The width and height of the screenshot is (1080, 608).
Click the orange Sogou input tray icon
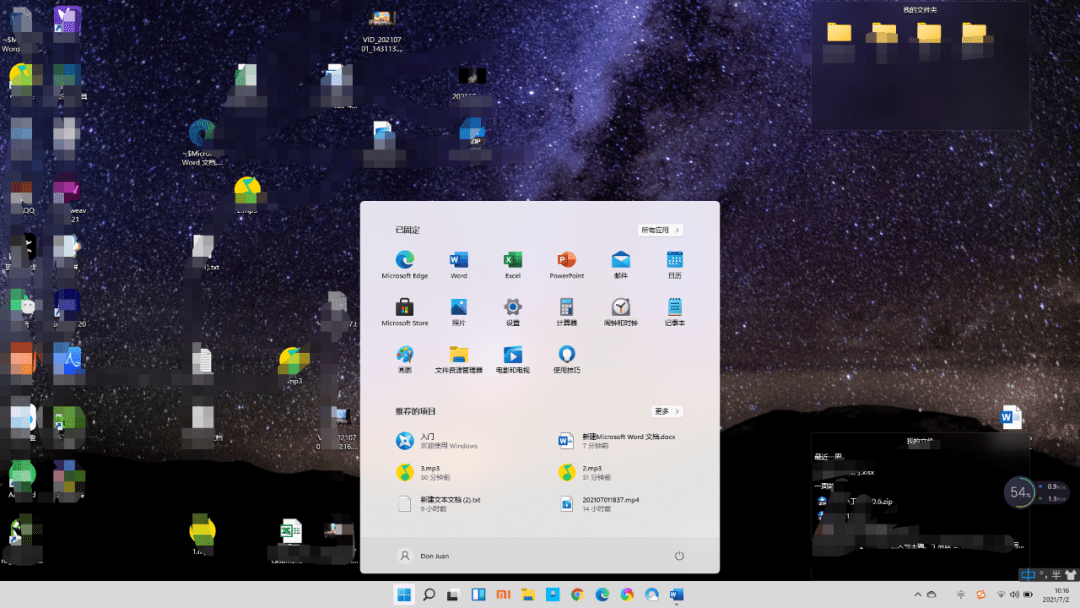pos(981,595)
